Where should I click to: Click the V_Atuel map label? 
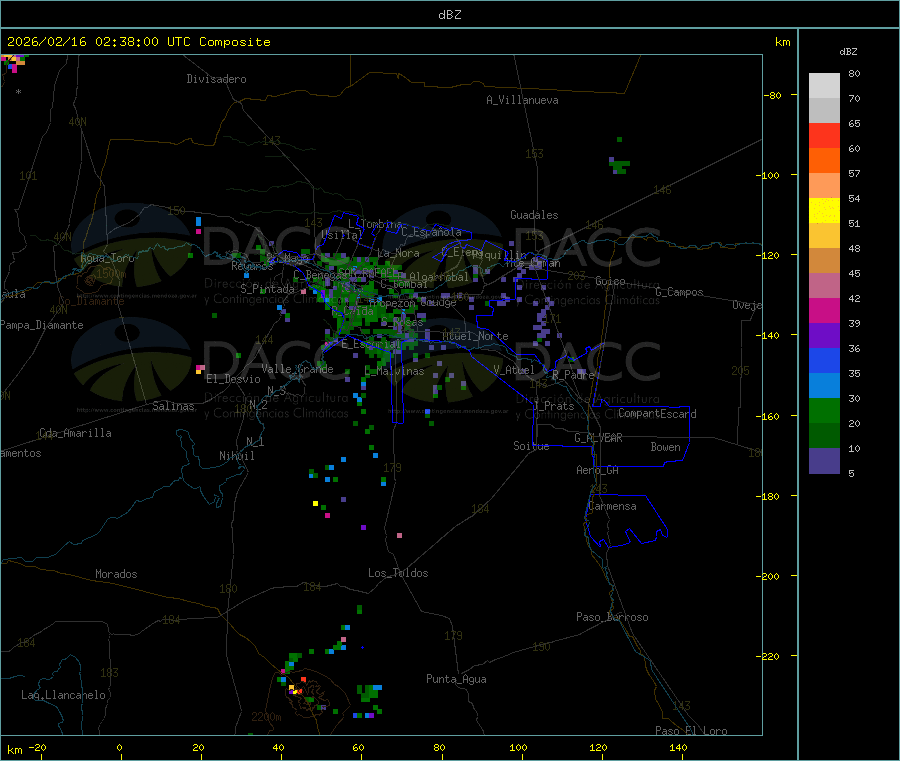pos(514,370)
